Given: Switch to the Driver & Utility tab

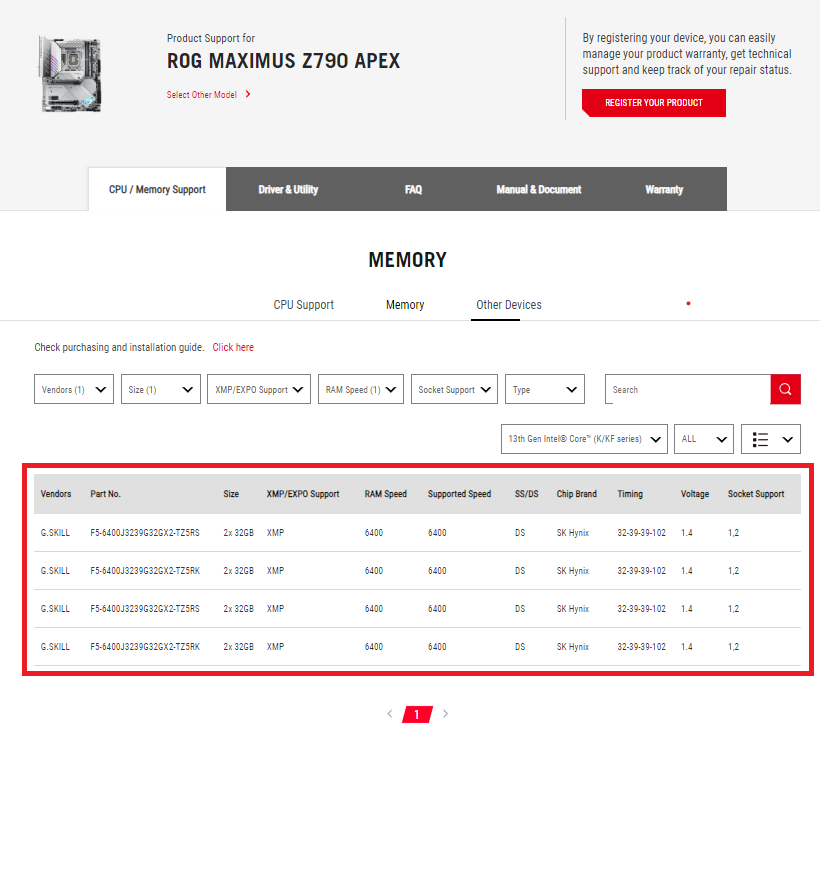Looking at the screenshot, I should (288, 189).
